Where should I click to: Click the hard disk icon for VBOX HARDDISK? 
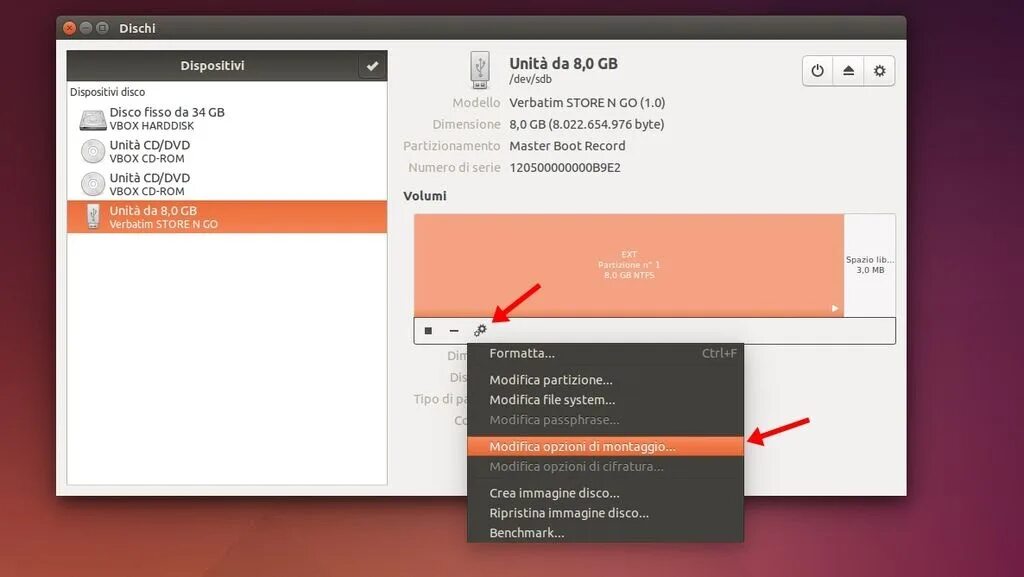pyautogui.click(x=92, y=119)
